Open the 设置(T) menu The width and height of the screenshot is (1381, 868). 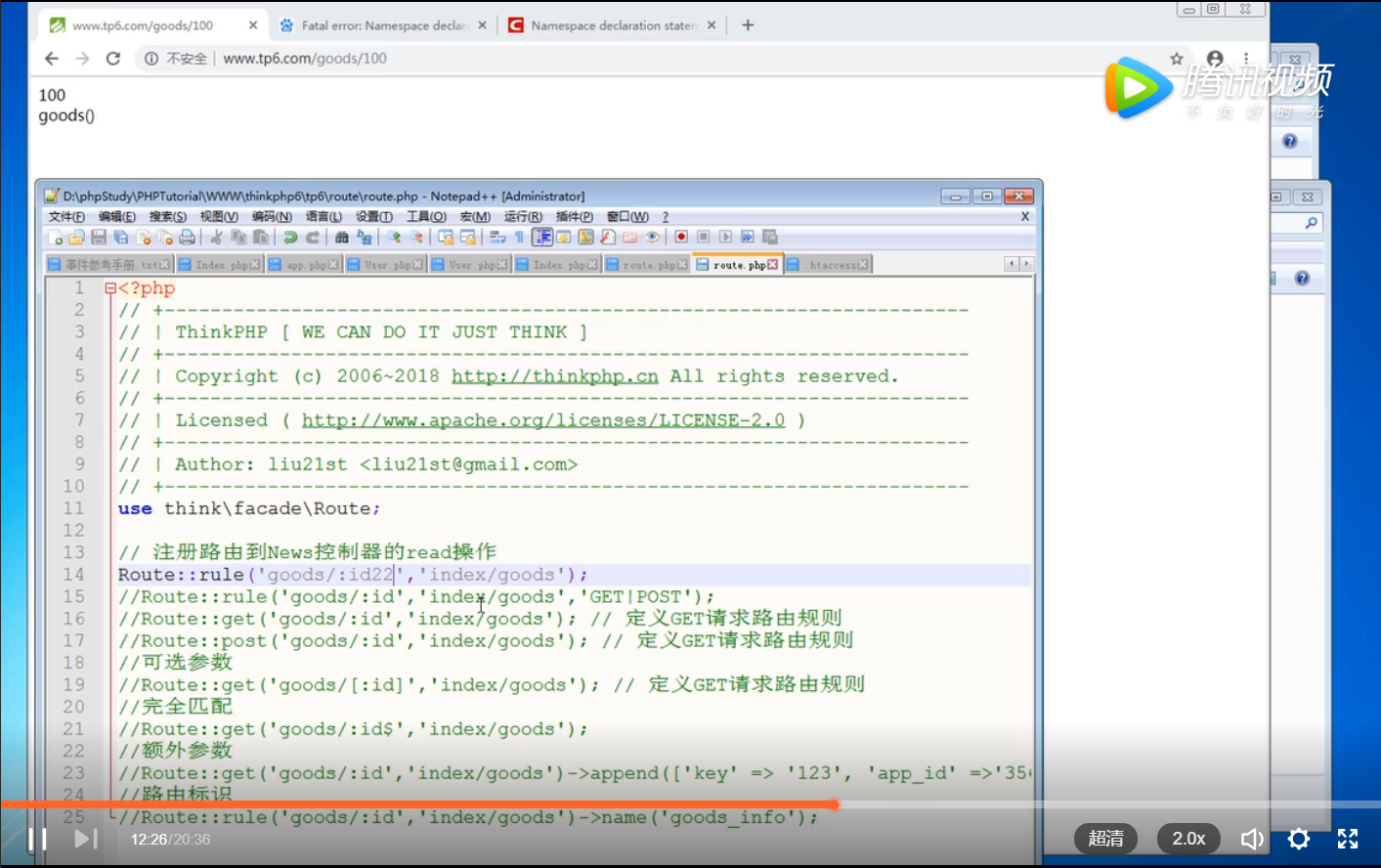pyautogui.click(x=374, y=216)
